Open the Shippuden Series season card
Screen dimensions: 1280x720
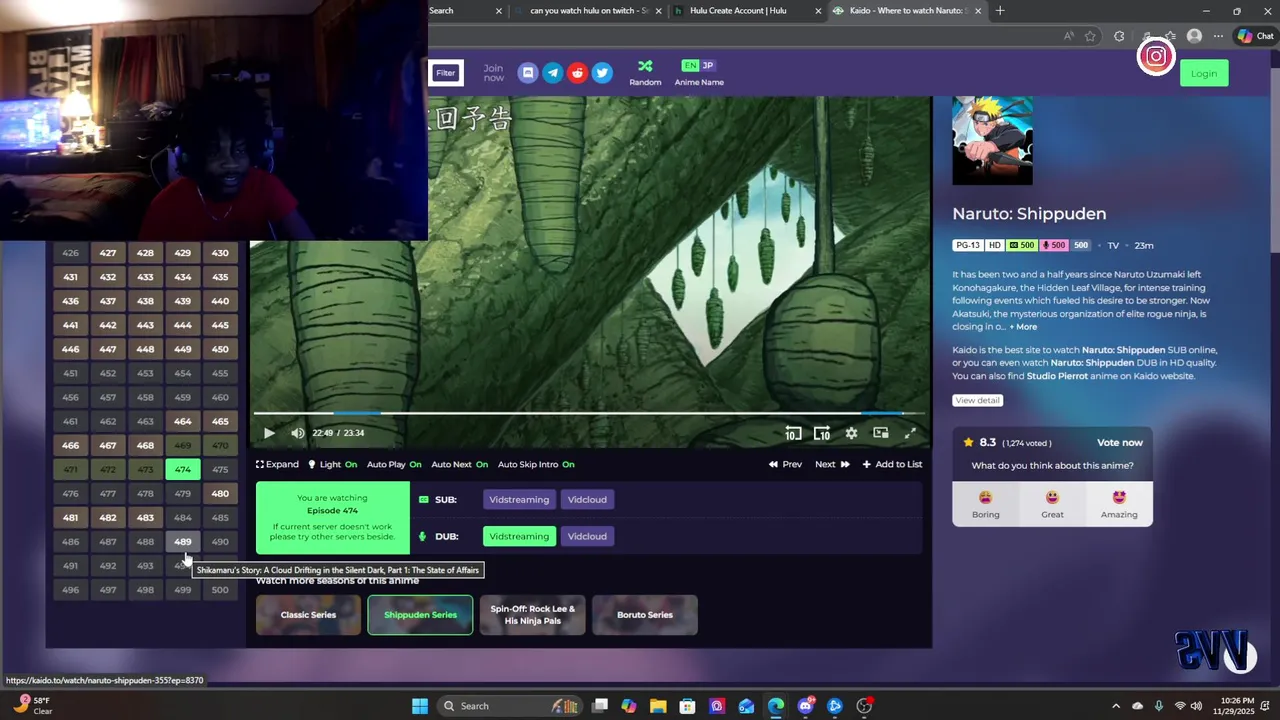[x=420, y=615]
